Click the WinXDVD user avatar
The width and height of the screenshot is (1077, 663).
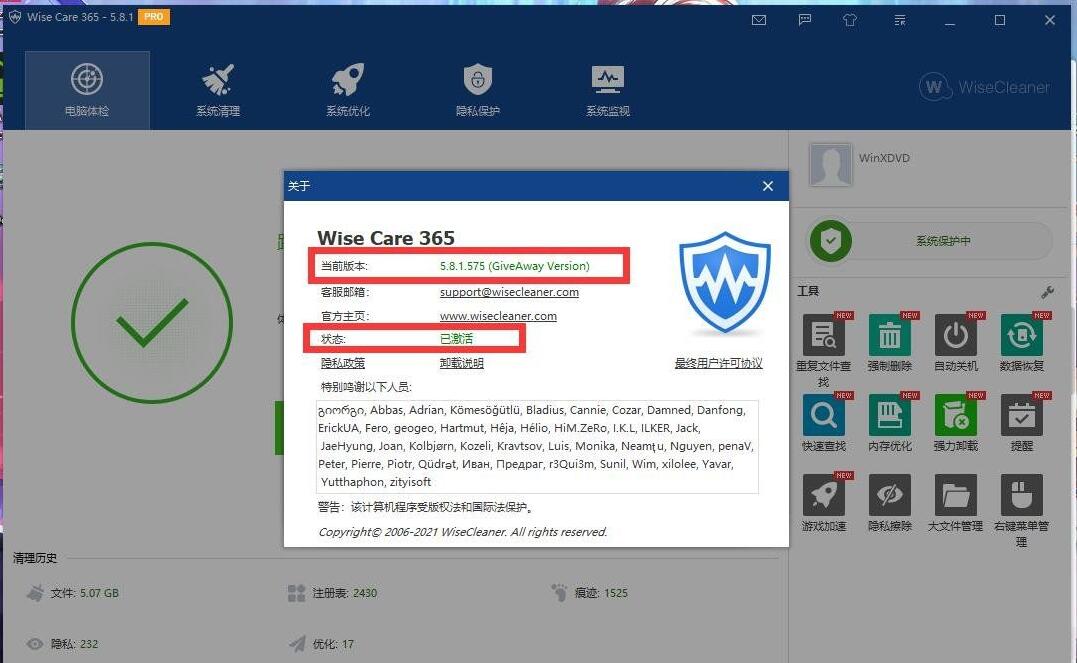click(x=830, y=164)
